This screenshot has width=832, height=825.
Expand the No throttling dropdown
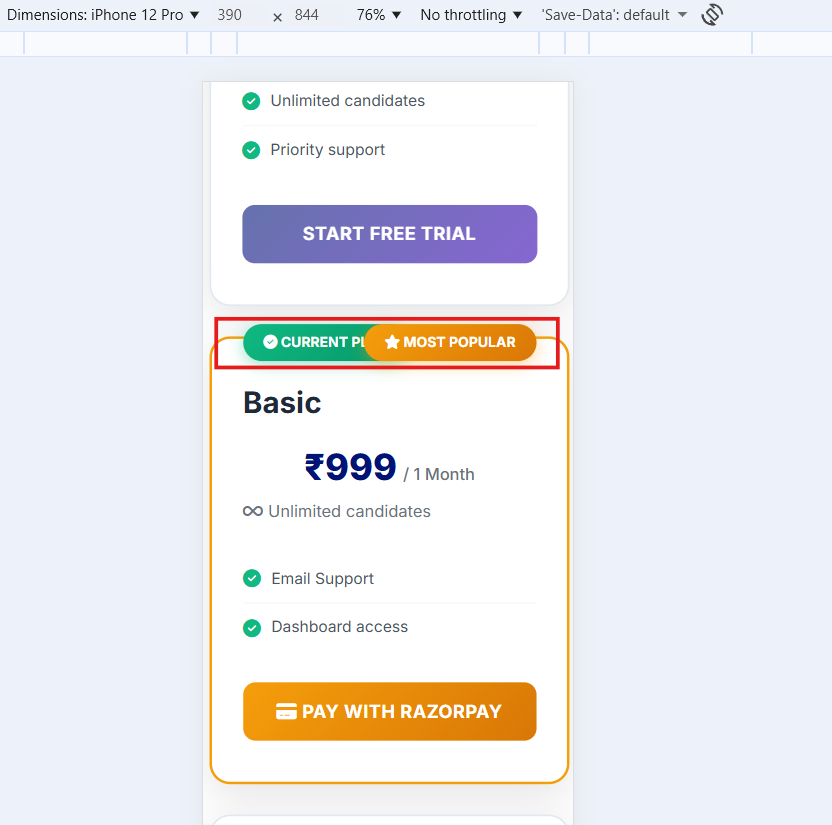coord(471,15)
